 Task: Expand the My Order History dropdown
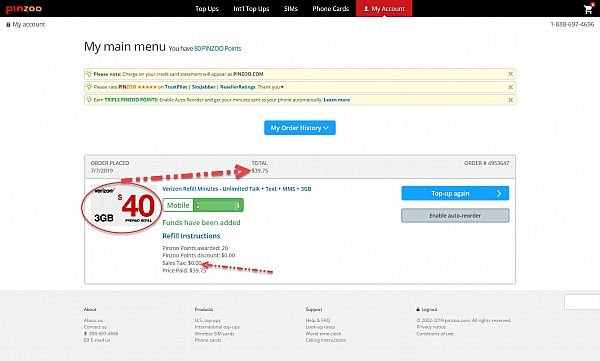pyautogui.click(x=300, y=128)
